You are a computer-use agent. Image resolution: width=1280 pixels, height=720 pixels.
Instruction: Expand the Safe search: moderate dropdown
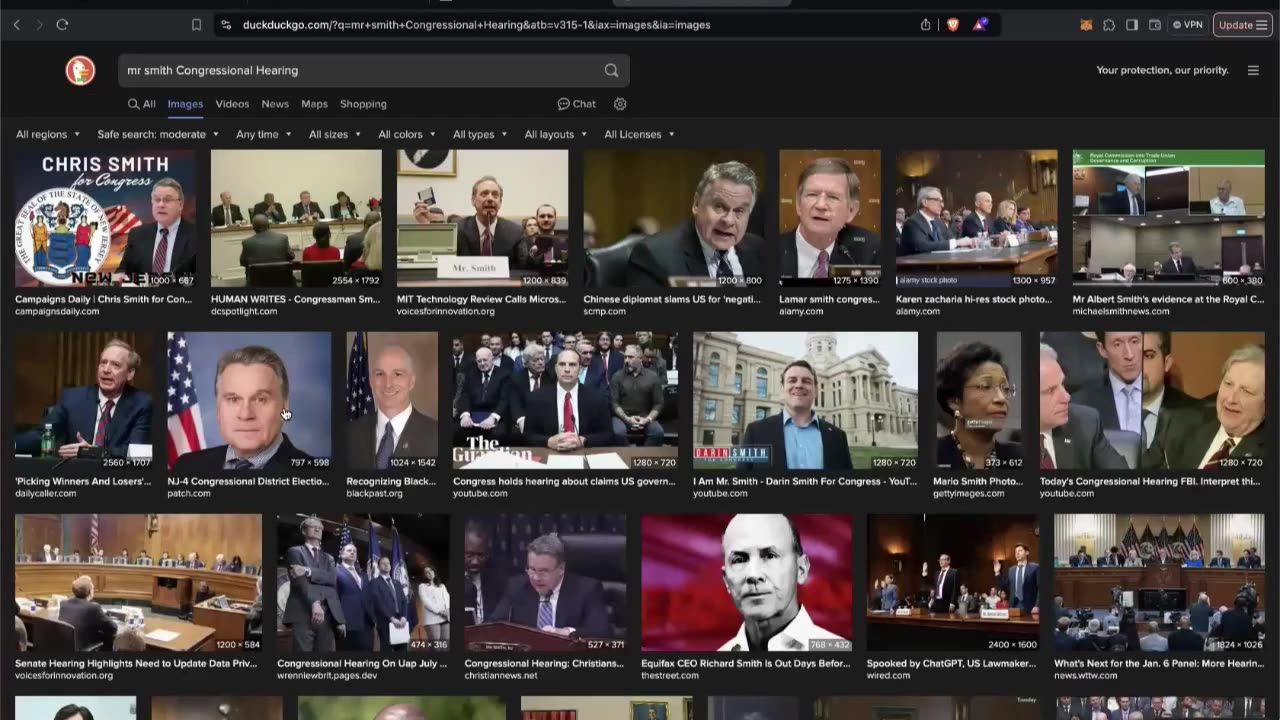coord(157,134)
